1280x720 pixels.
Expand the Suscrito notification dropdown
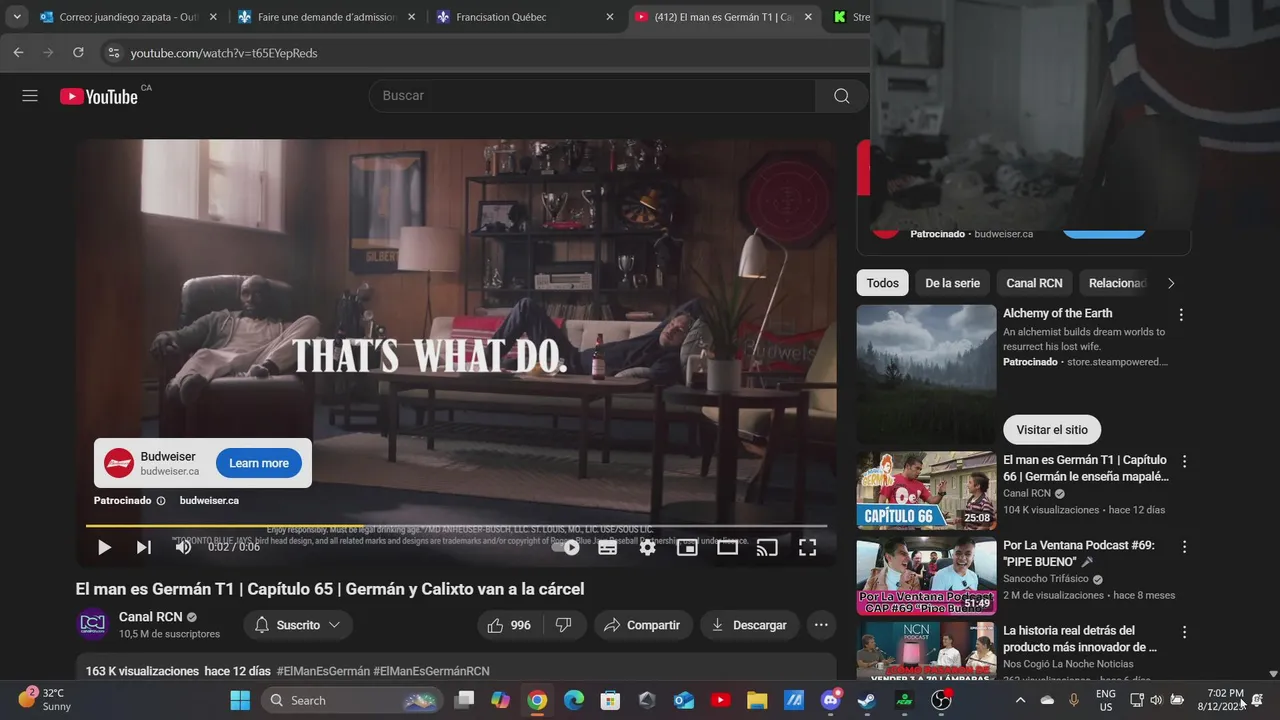298,625
